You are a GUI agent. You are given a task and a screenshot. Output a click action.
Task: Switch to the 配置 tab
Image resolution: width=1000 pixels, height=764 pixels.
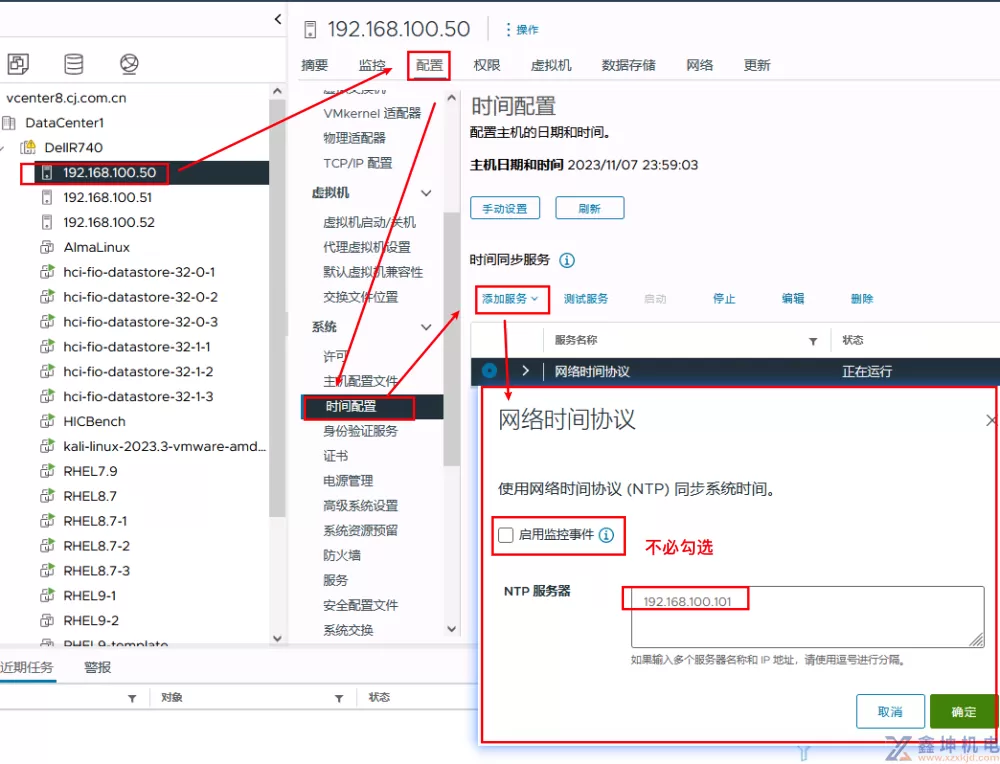(x=429, y=65)
